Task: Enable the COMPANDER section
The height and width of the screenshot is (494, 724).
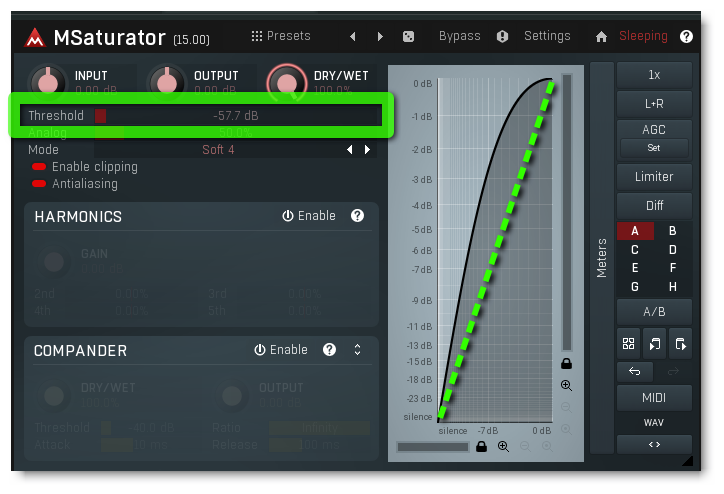Action: pos(281,350)
